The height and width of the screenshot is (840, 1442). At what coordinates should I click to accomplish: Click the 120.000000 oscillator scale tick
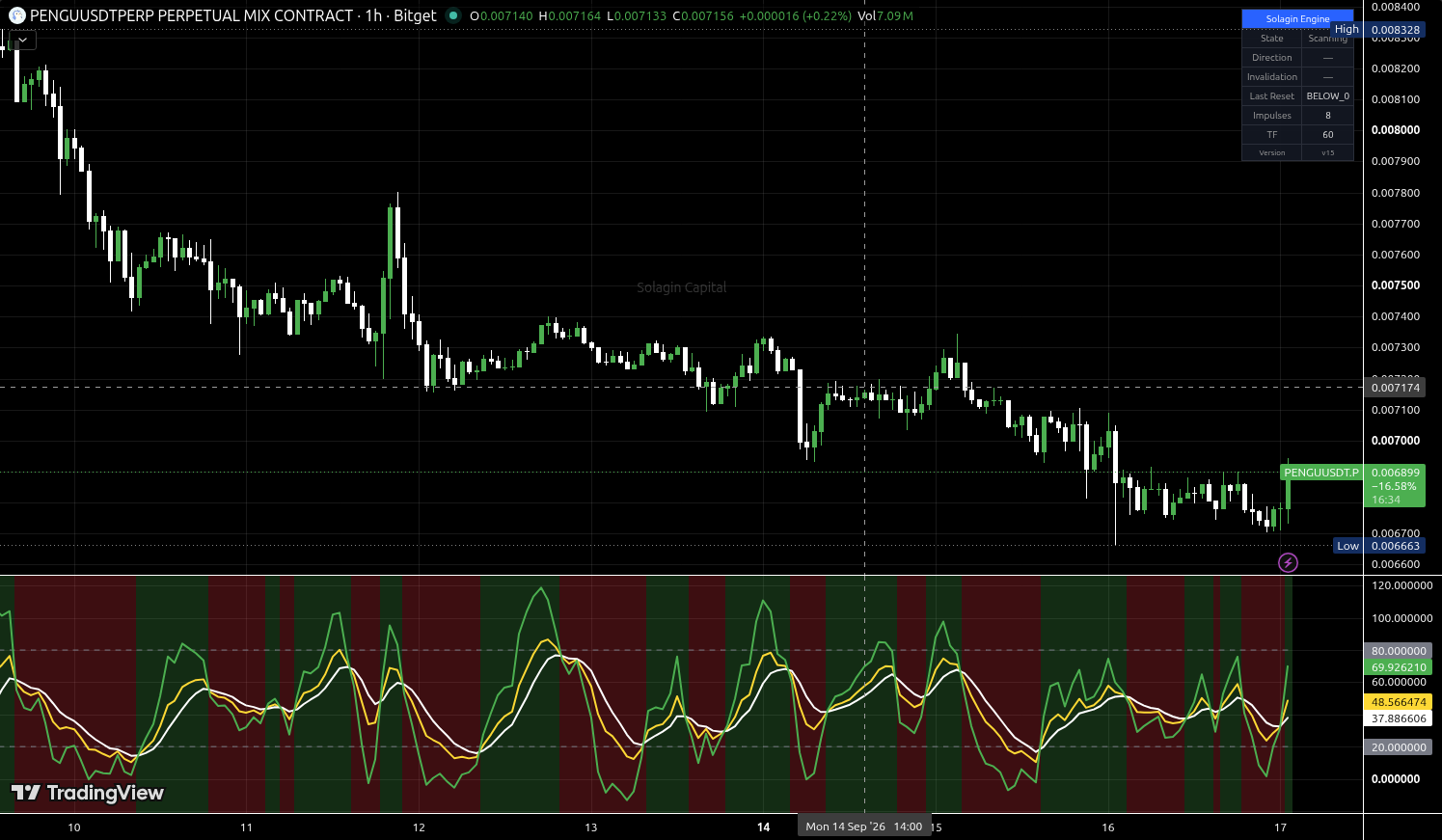(x=1401, y=585)
